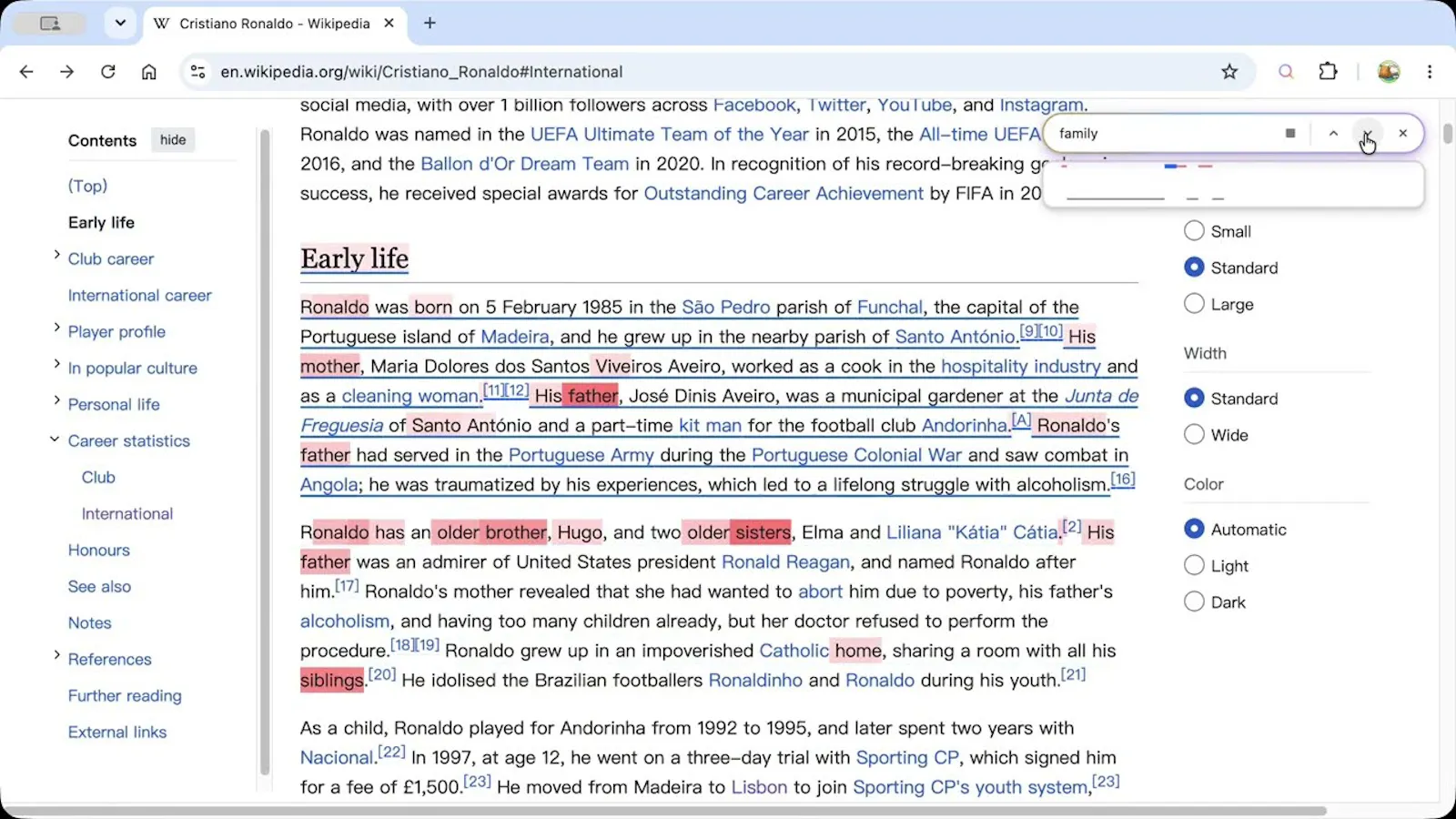The image size is (1456, 819).
Task: Open International under Career statistics
Action: click(x=127, y=513)
